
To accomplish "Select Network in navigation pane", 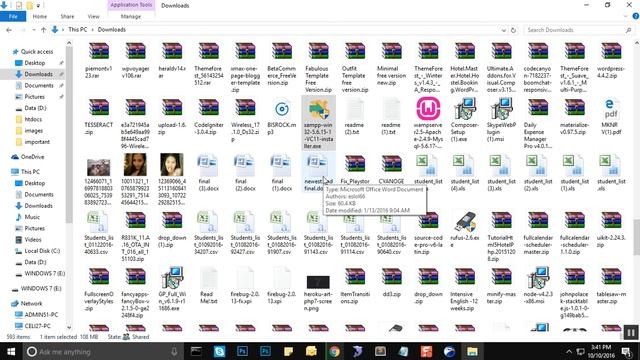I will tap(31, 303).
